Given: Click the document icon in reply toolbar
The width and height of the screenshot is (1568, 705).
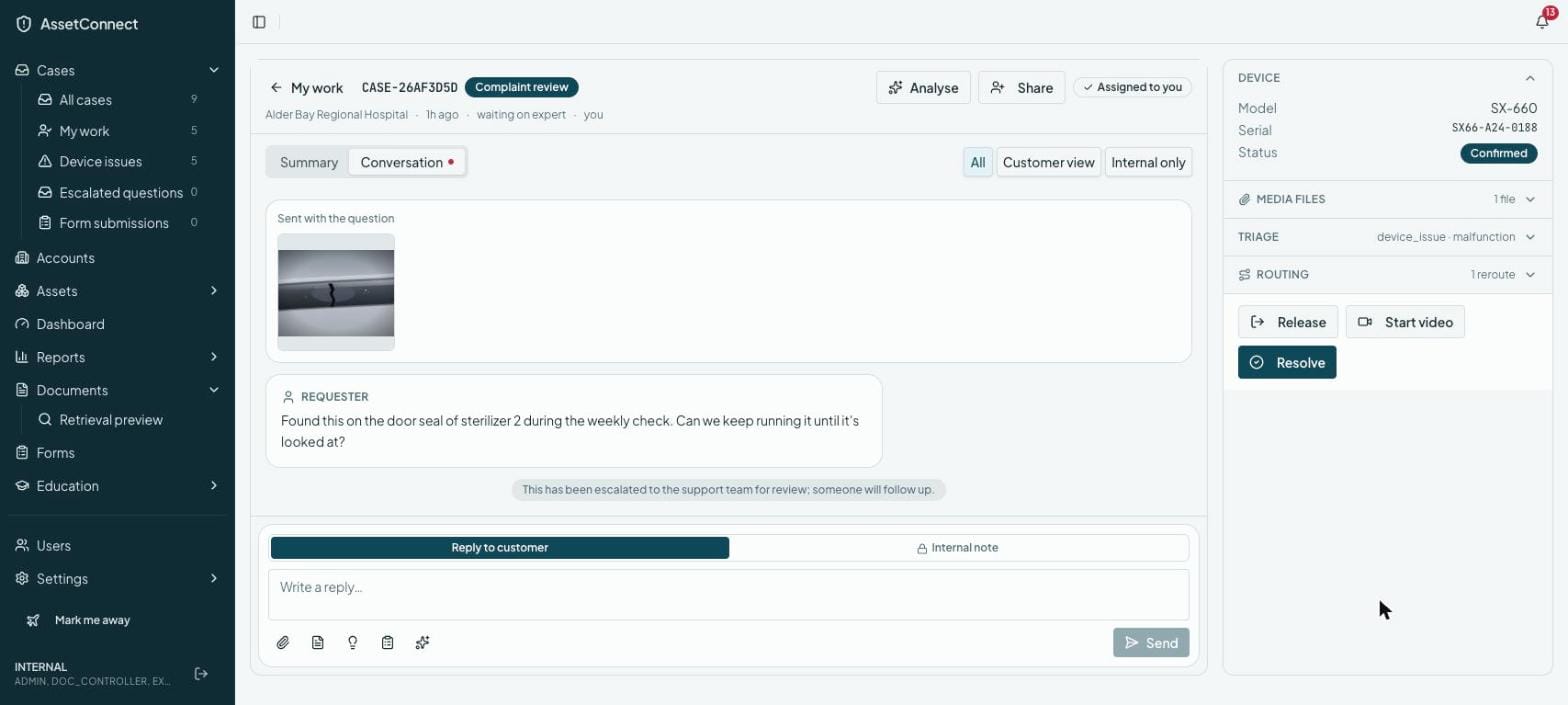Looking at the screenshot, I should coord(318,643).
